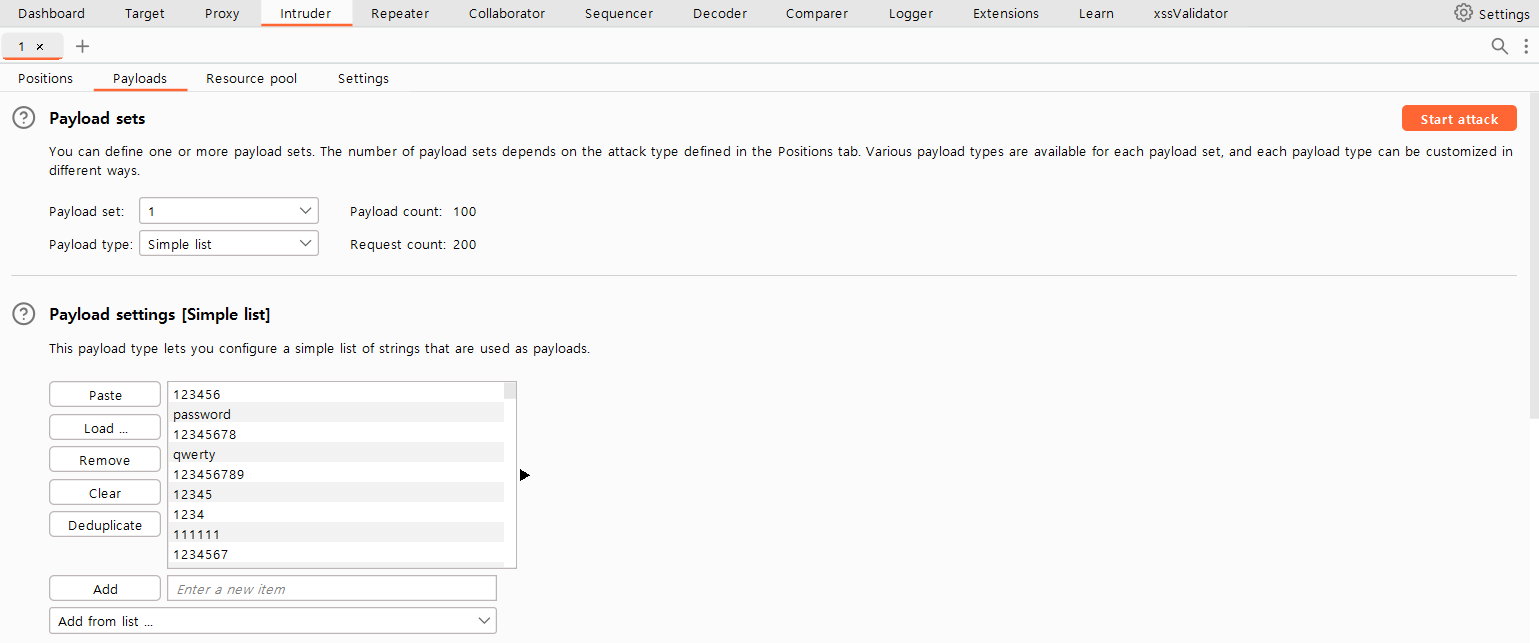Select the Intruder tab
This screenshot has height=643, width=1539.
click(306, 14)
